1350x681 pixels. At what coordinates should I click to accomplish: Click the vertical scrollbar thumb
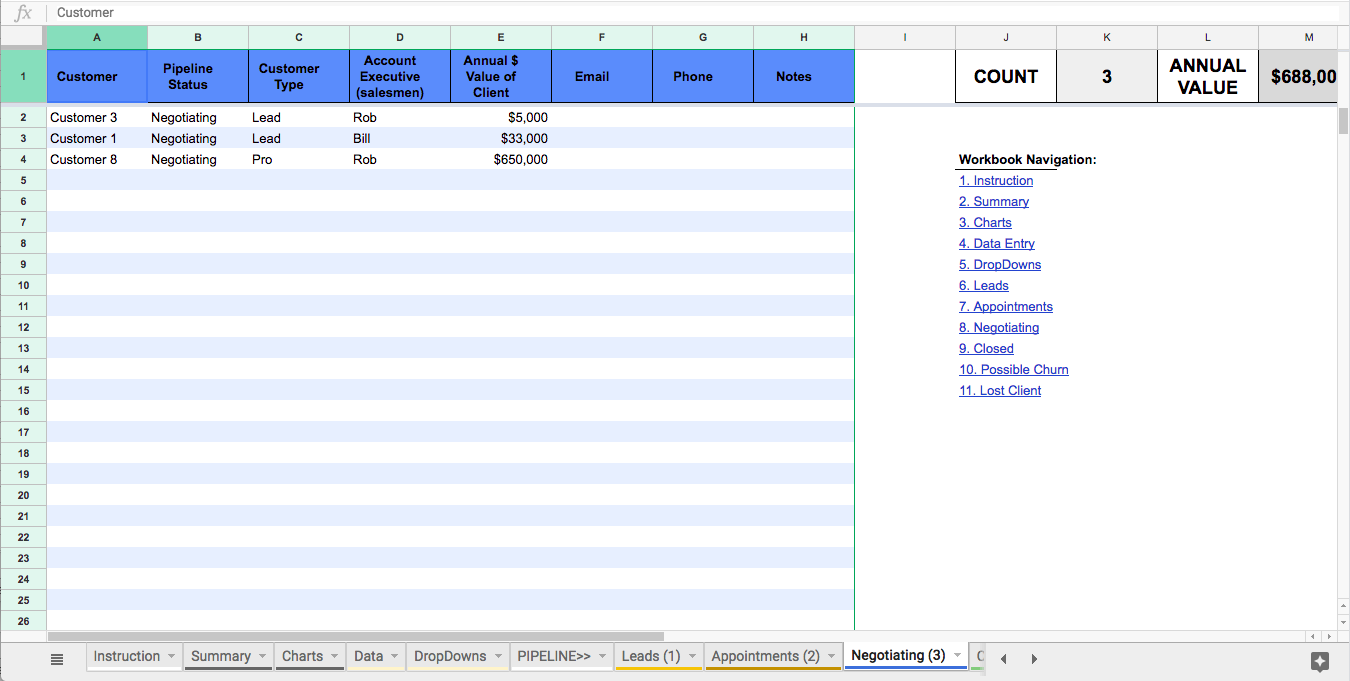1343,120
